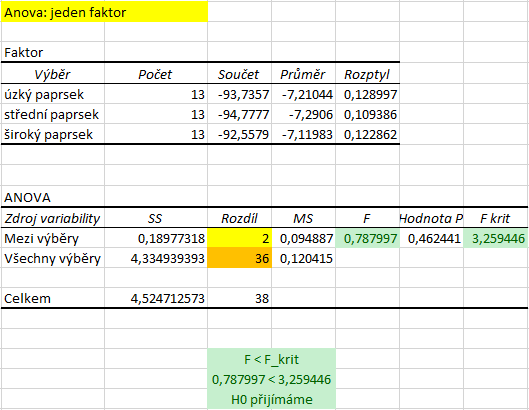Click the 'Mezi výběry' row label
The image size is (529, 410).
53,238
